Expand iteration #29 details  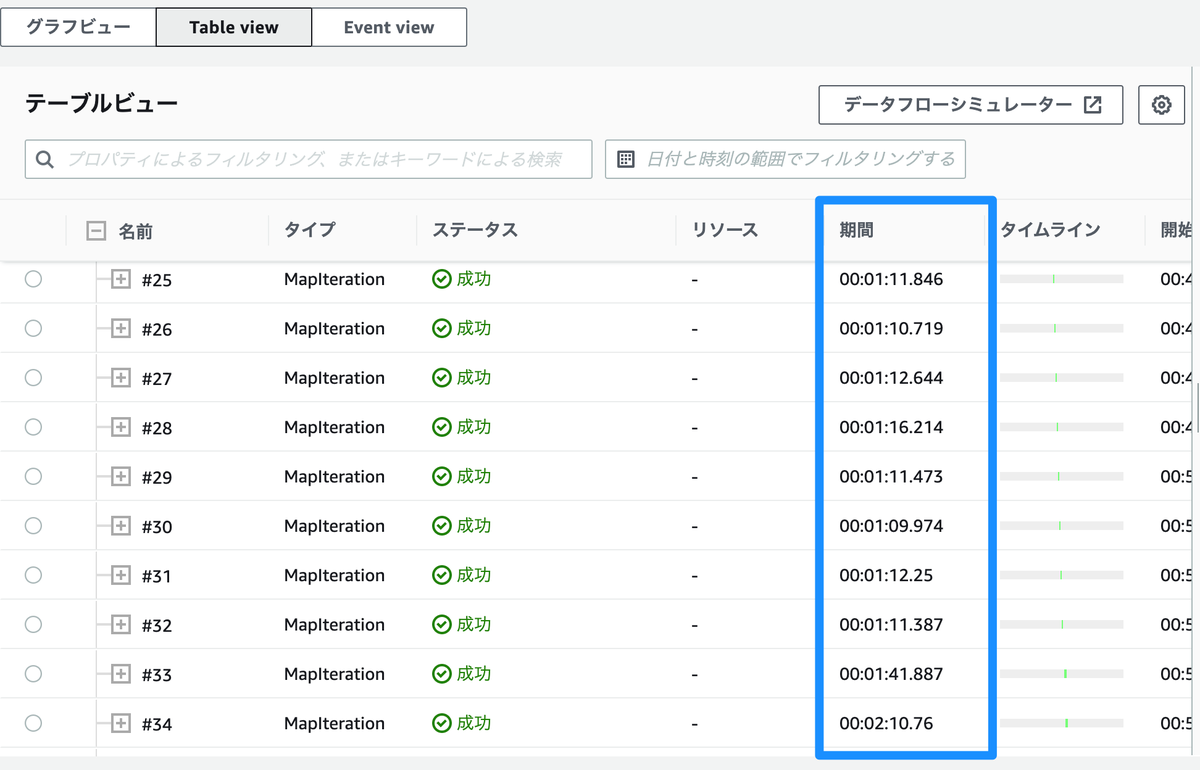tap(119, 476)
